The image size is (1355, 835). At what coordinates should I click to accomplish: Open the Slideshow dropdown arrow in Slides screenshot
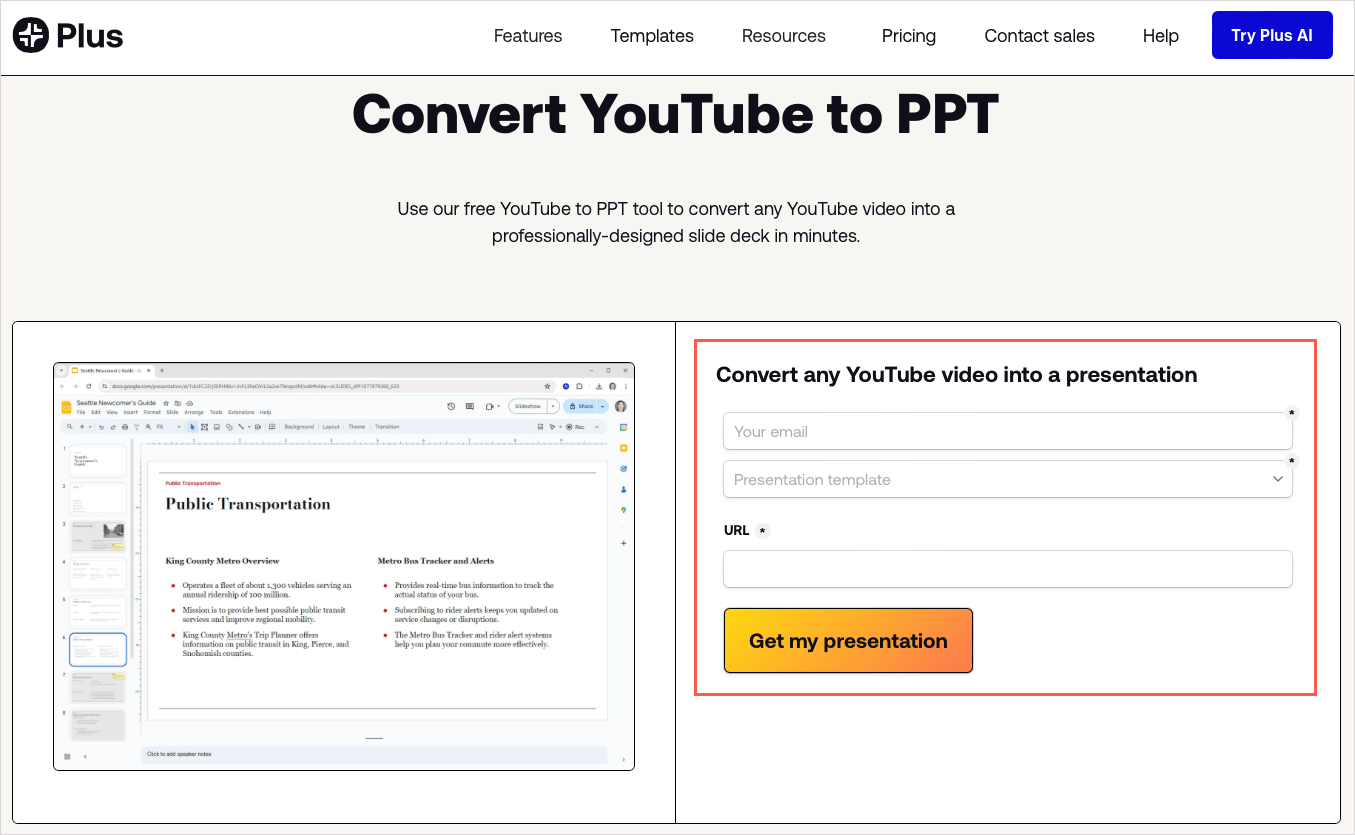[x=553, y=406]
